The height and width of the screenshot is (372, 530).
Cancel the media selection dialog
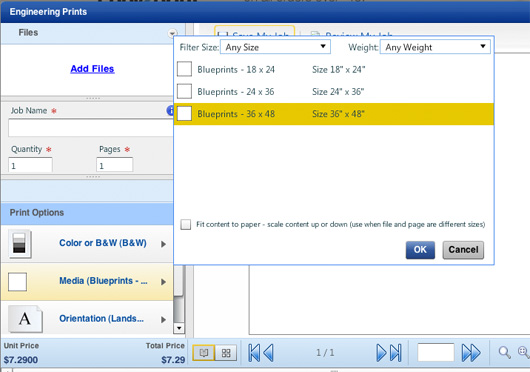(463, 250)
